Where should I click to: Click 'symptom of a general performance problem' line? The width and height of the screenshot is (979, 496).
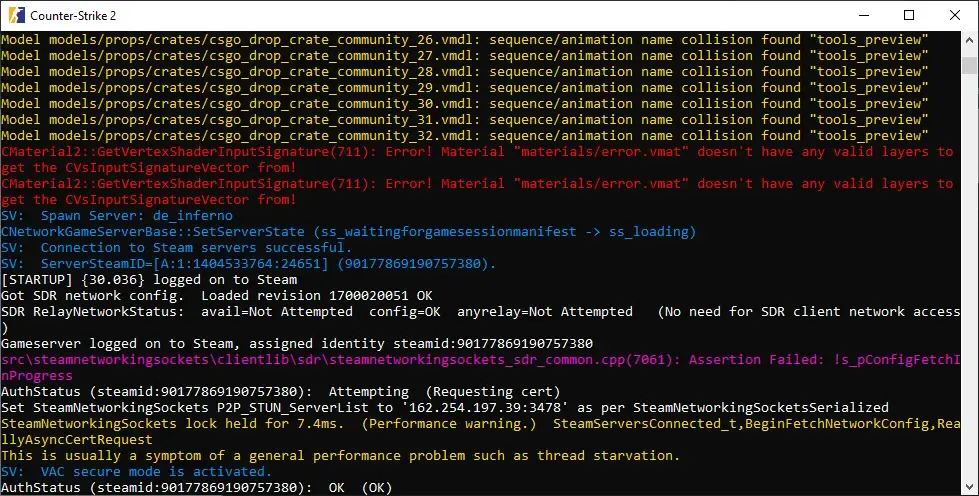point(340,455)
